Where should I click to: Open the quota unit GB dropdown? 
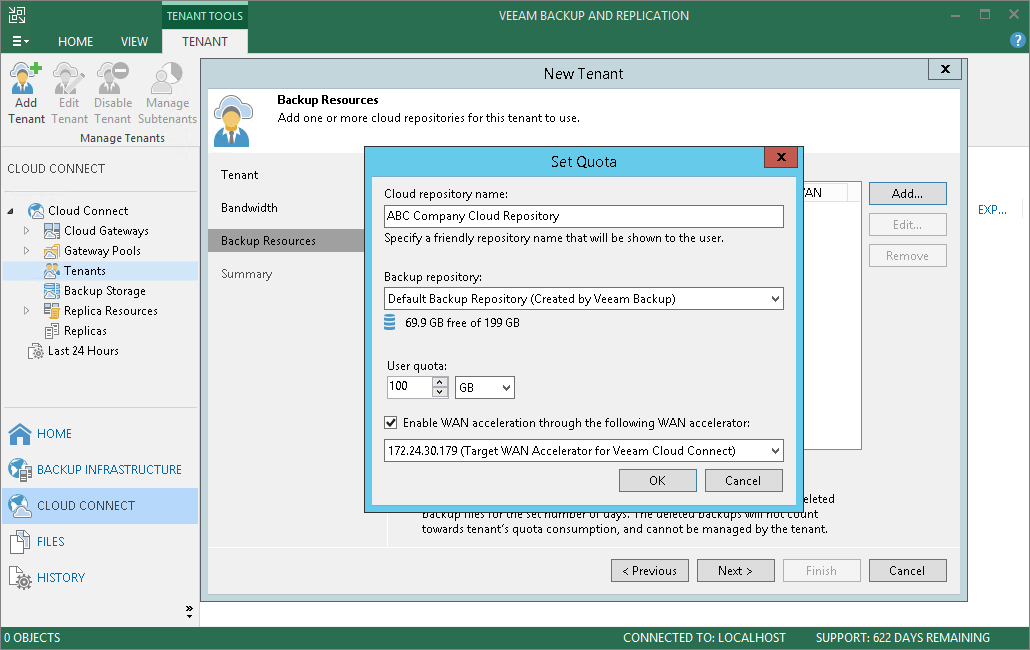pos(506,387)
